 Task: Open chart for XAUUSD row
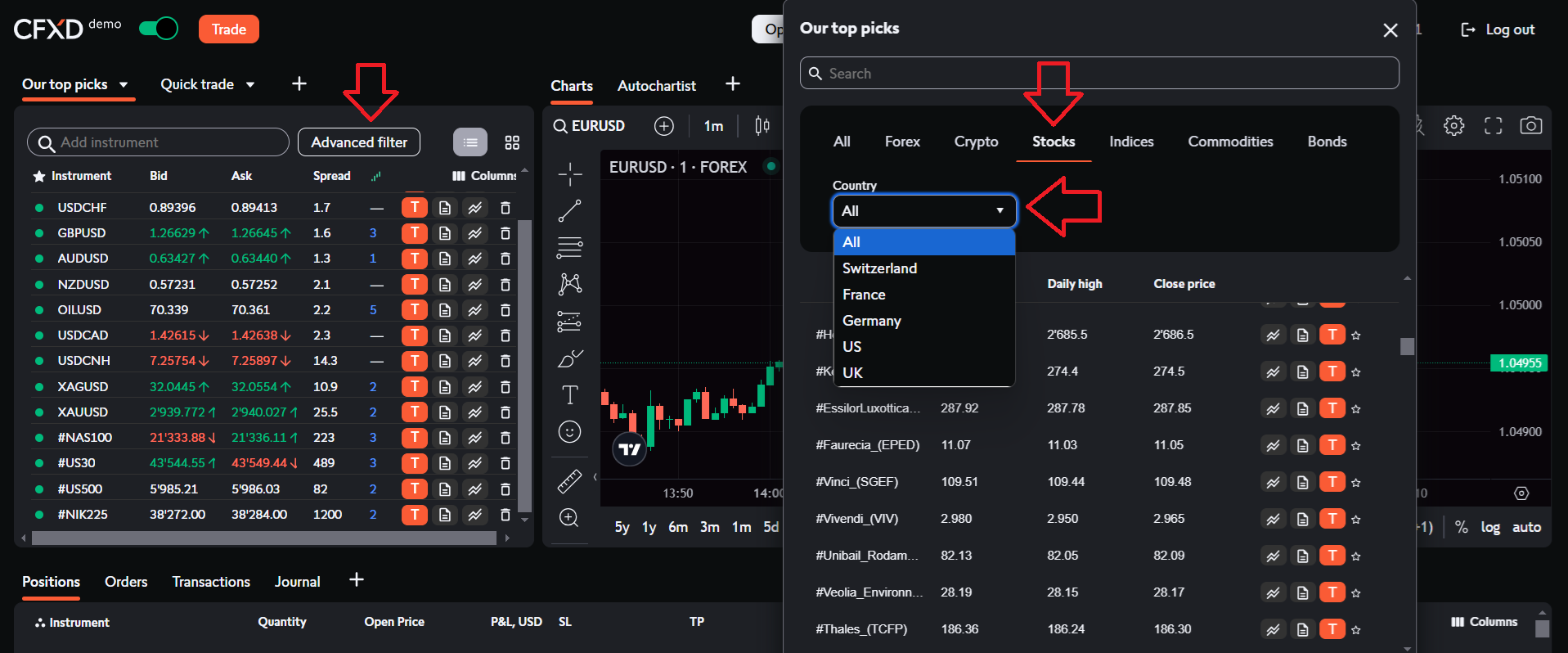[x=475, y=412]
